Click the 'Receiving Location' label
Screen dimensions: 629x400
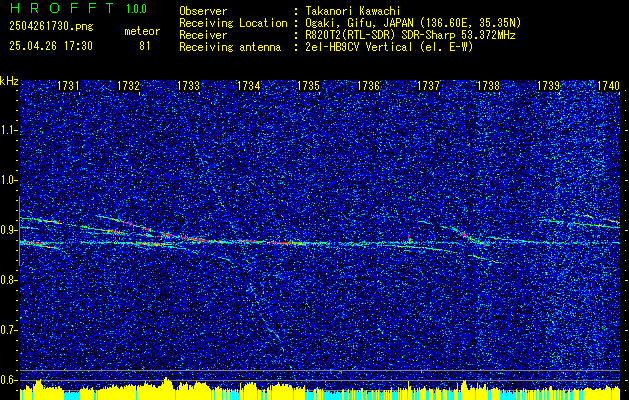point(233,23)
